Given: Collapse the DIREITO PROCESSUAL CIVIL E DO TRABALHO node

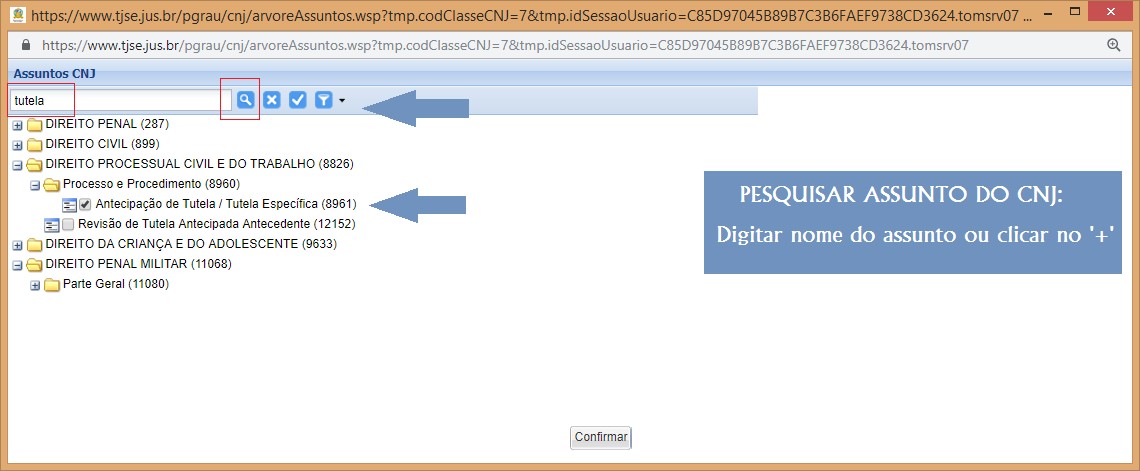Looking at the screenshot, I should click(x=17, y=165).
